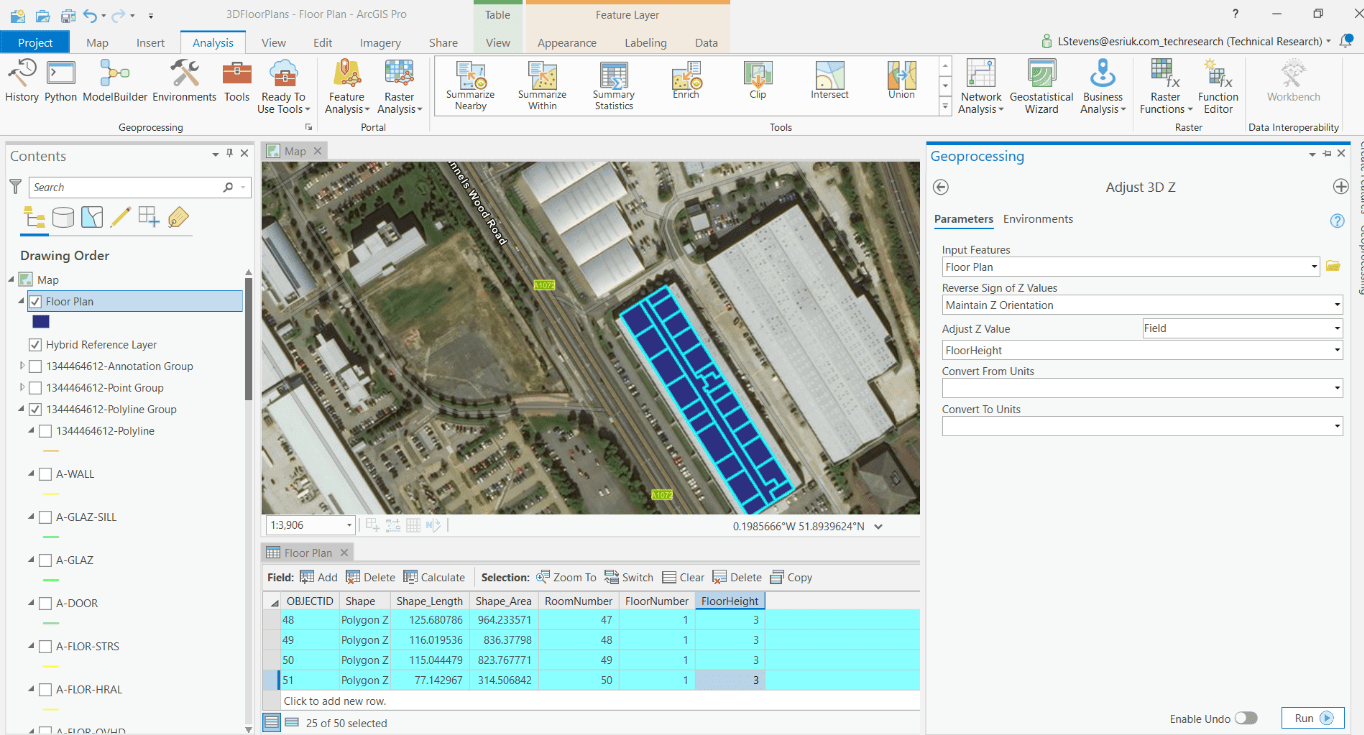Show the A-WALL layer
The width and height of the screenshot is (1364, 735).
44,473
